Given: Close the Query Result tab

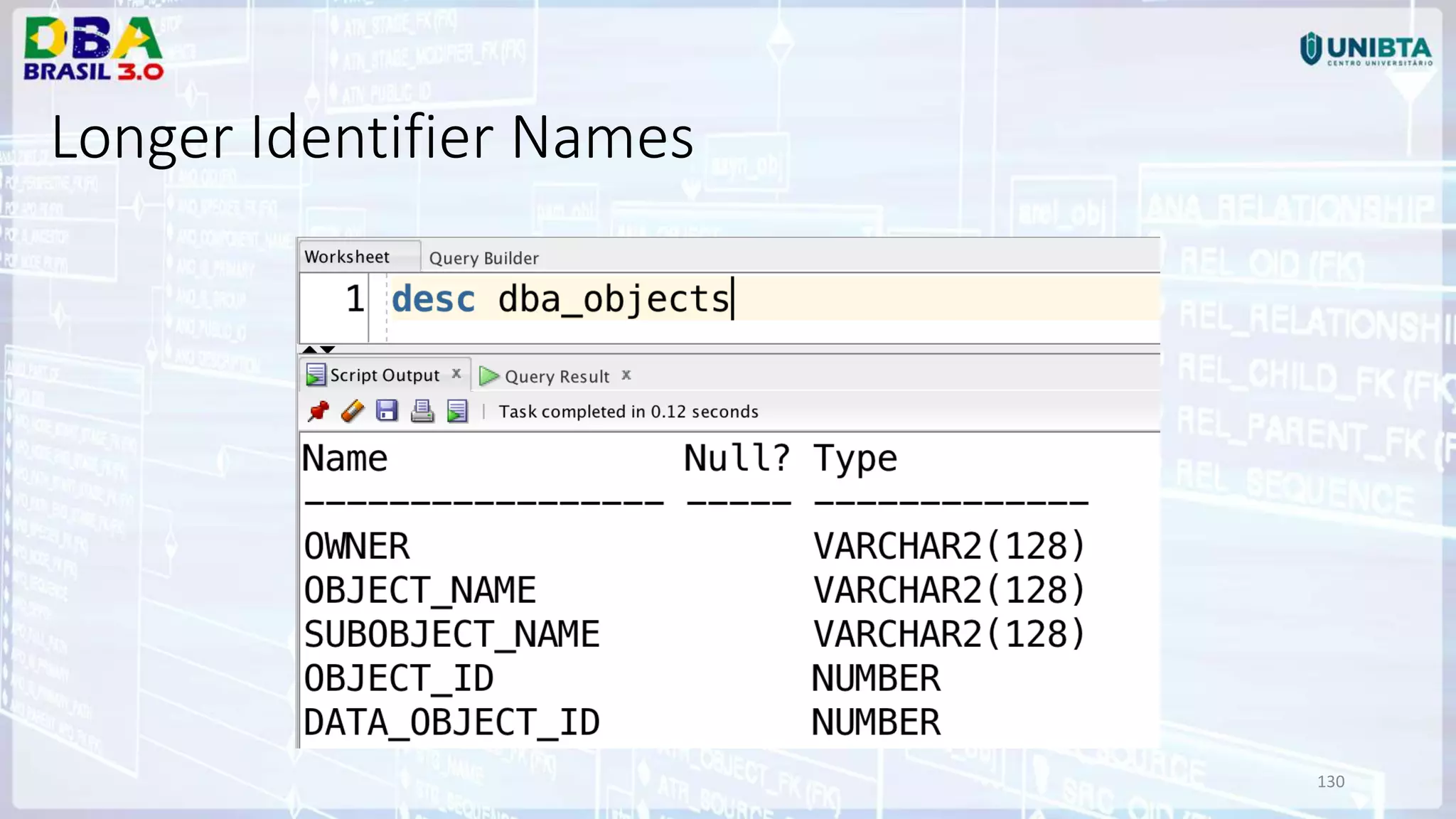Looking at the screenshot, I should click(x=626, y=375).
